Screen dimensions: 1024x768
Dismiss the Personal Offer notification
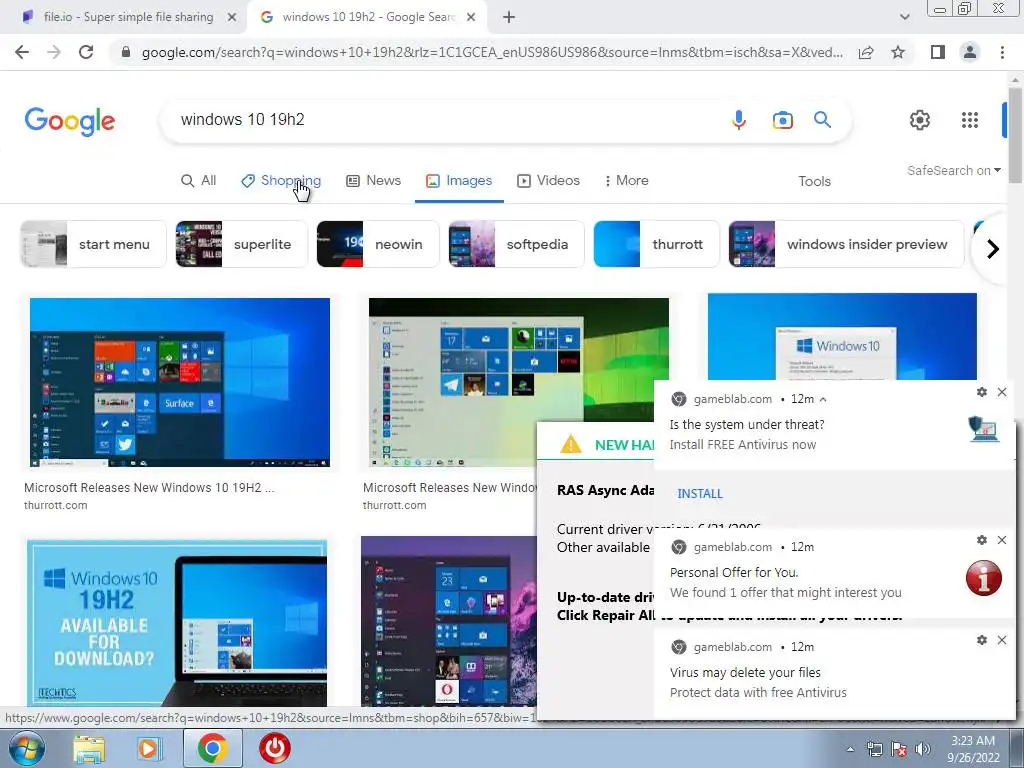click(x=1002, y=540)
